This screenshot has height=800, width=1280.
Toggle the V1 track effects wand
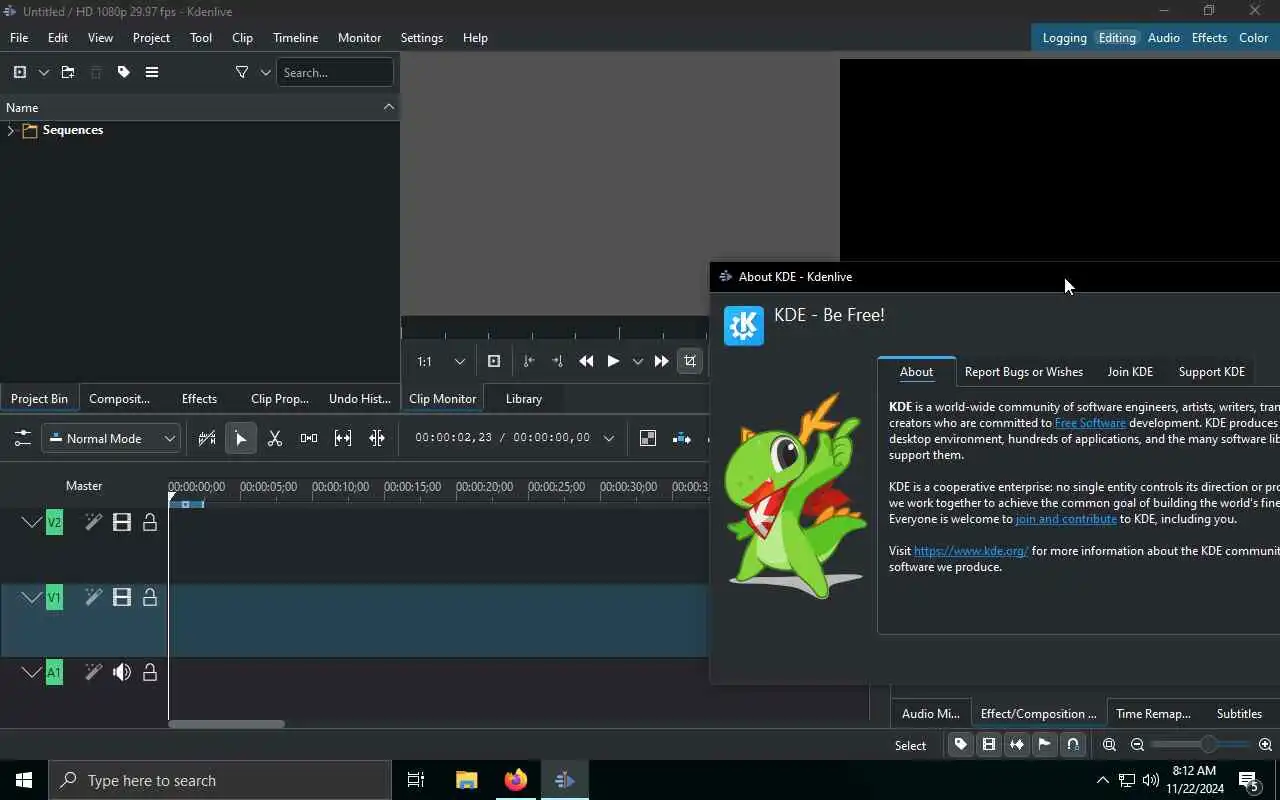pos(93,597)
